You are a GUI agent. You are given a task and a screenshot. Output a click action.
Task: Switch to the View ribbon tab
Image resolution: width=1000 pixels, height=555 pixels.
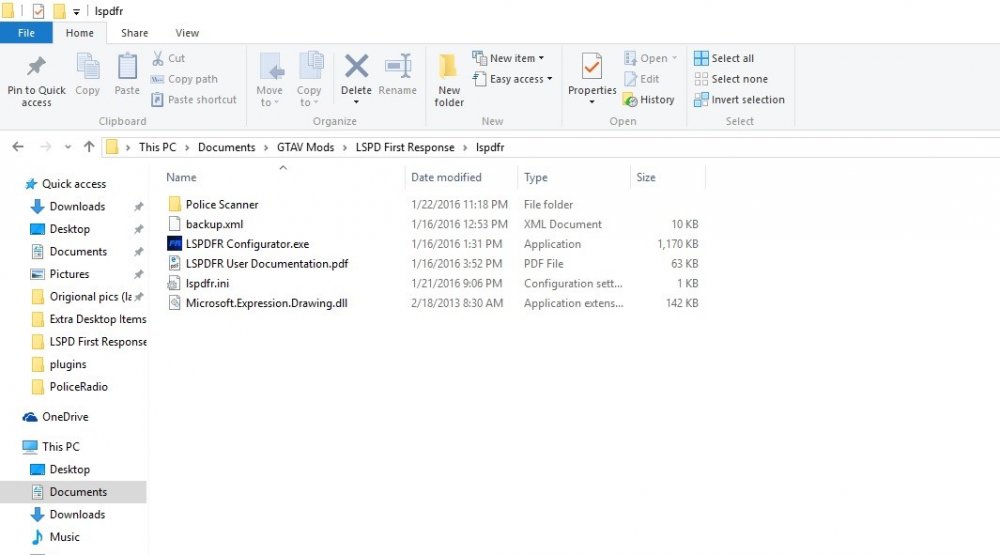187,33
